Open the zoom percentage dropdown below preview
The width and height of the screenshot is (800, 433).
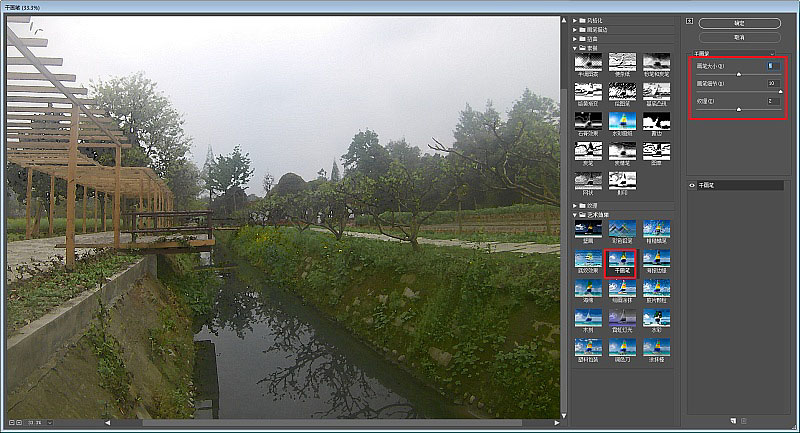49,423
